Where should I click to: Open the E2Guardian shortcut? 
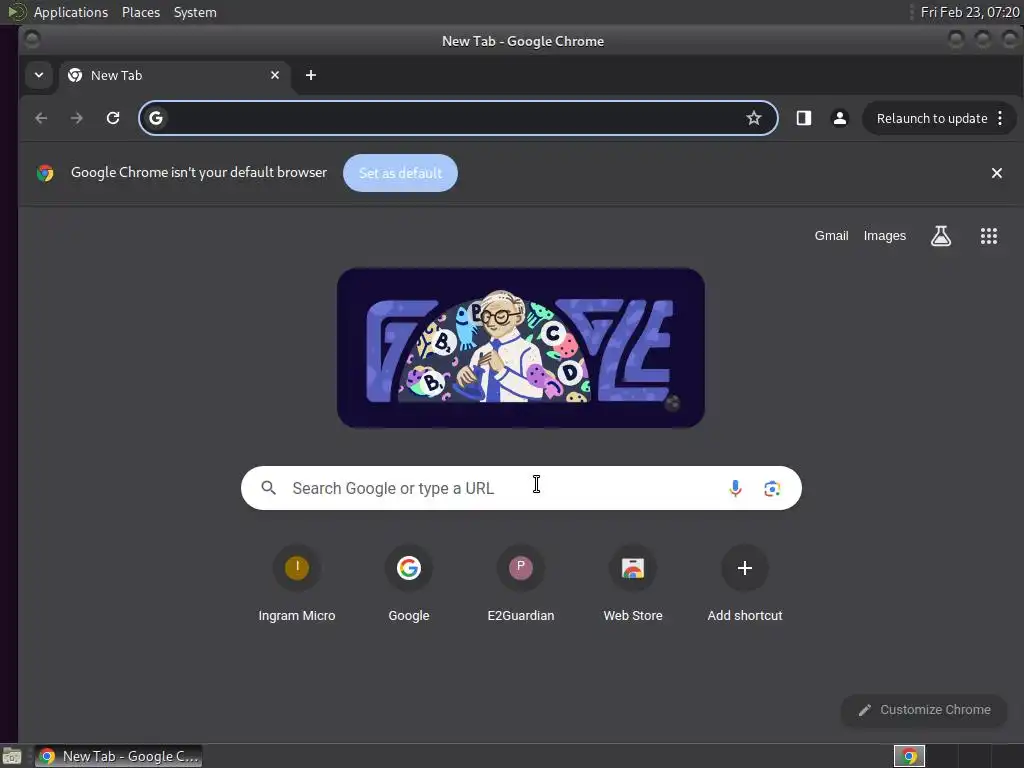(520, 583)
